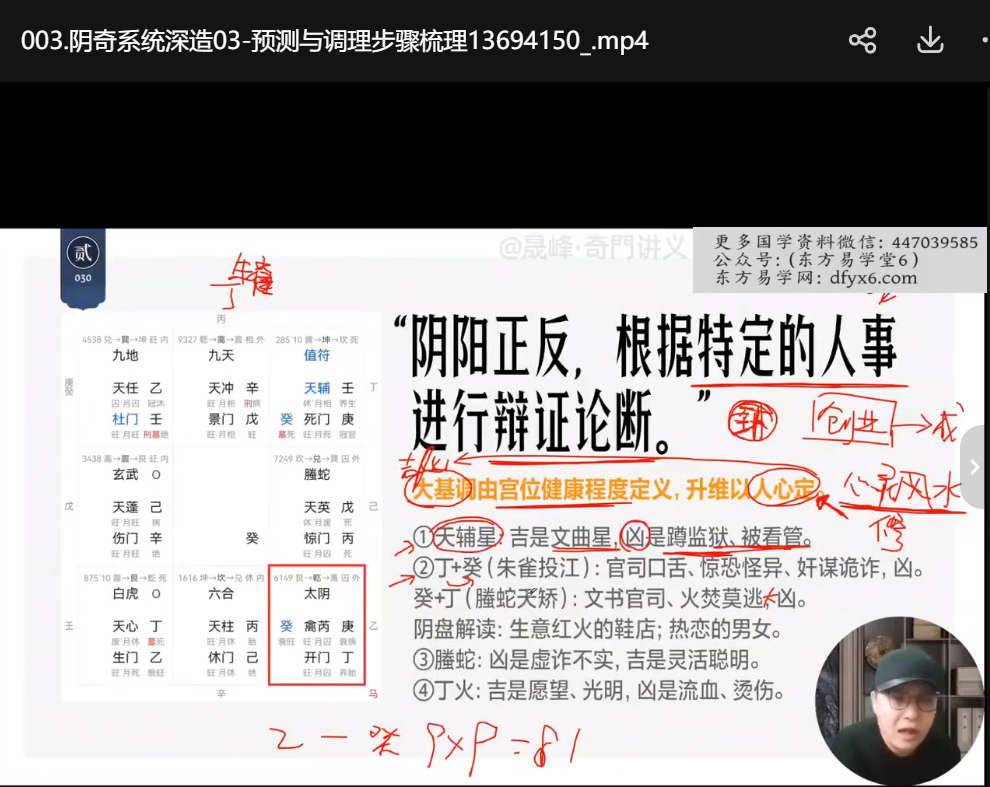Click the 六合 palace cell
This screenshot has width=990, height=787.
[221, 624]
